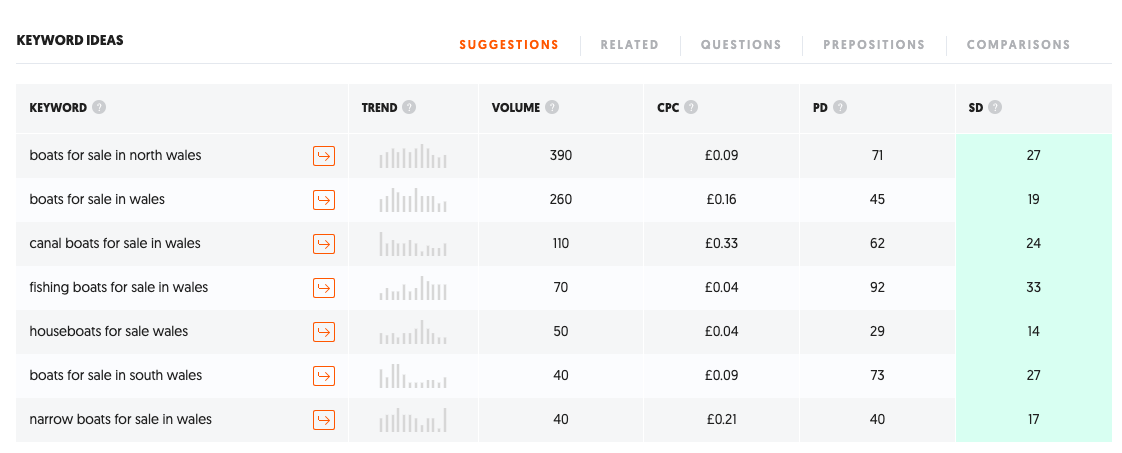Show info icon for SD column
Viewport: 1122px width, 453px height.
click(995, 108)
